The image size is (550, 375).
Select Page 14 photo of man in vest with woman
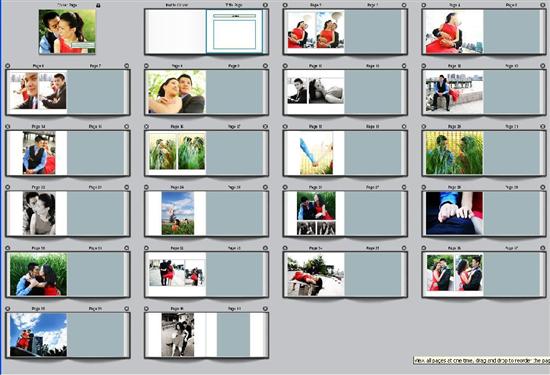[x=38, y=153]
